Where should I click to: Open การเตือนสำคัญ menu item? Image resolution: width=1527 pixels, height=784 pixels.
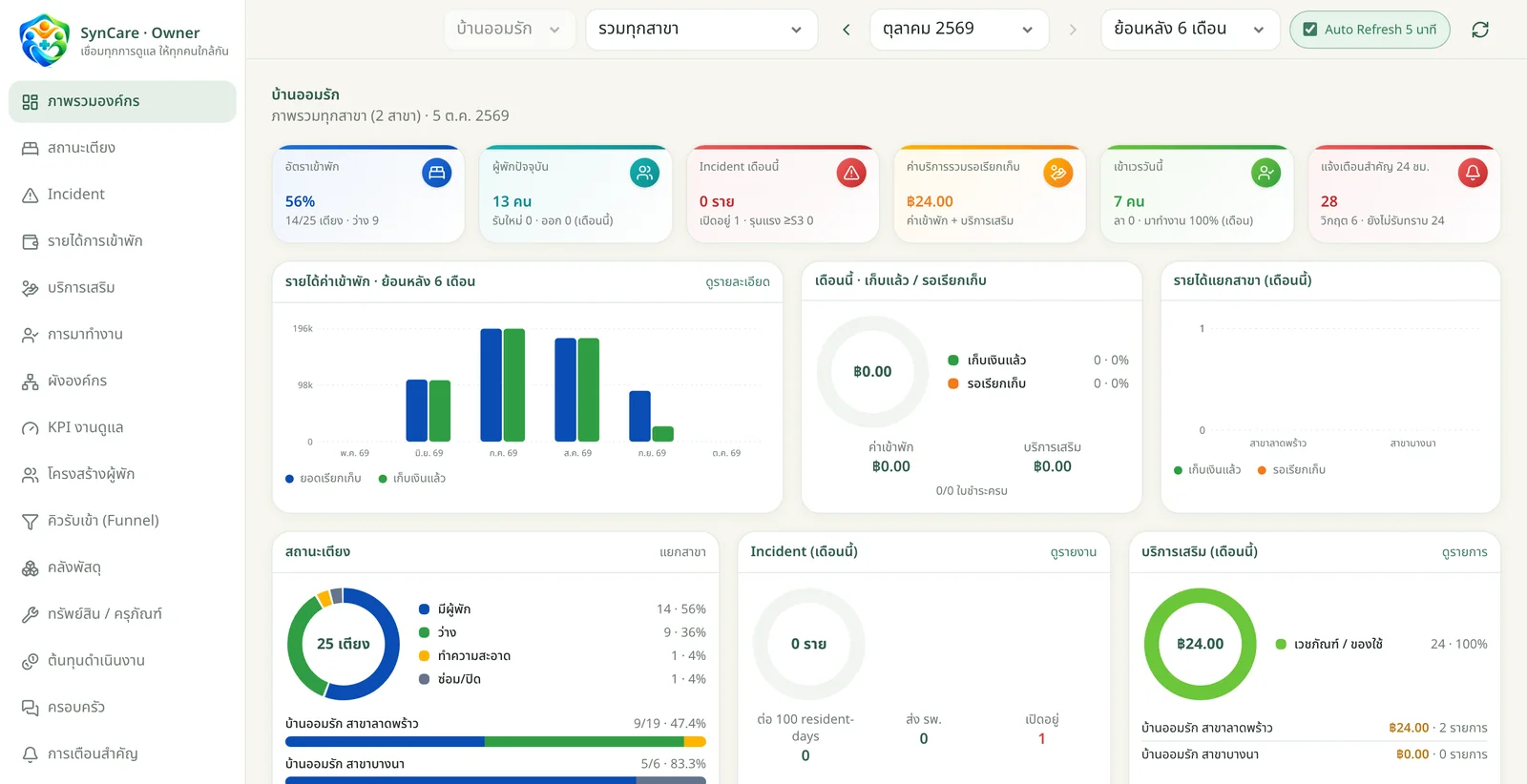122,754
